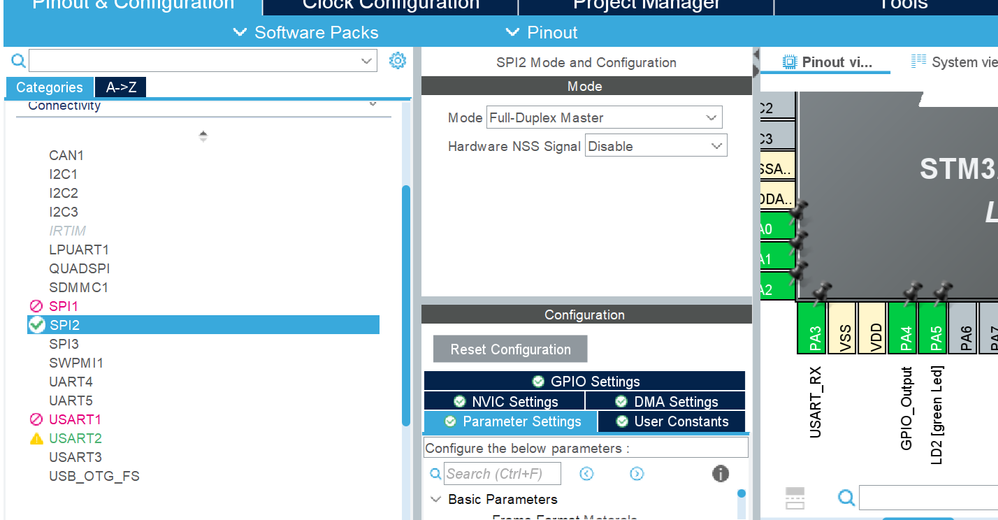Select the PA4 pin on the chip

(903, 328)
